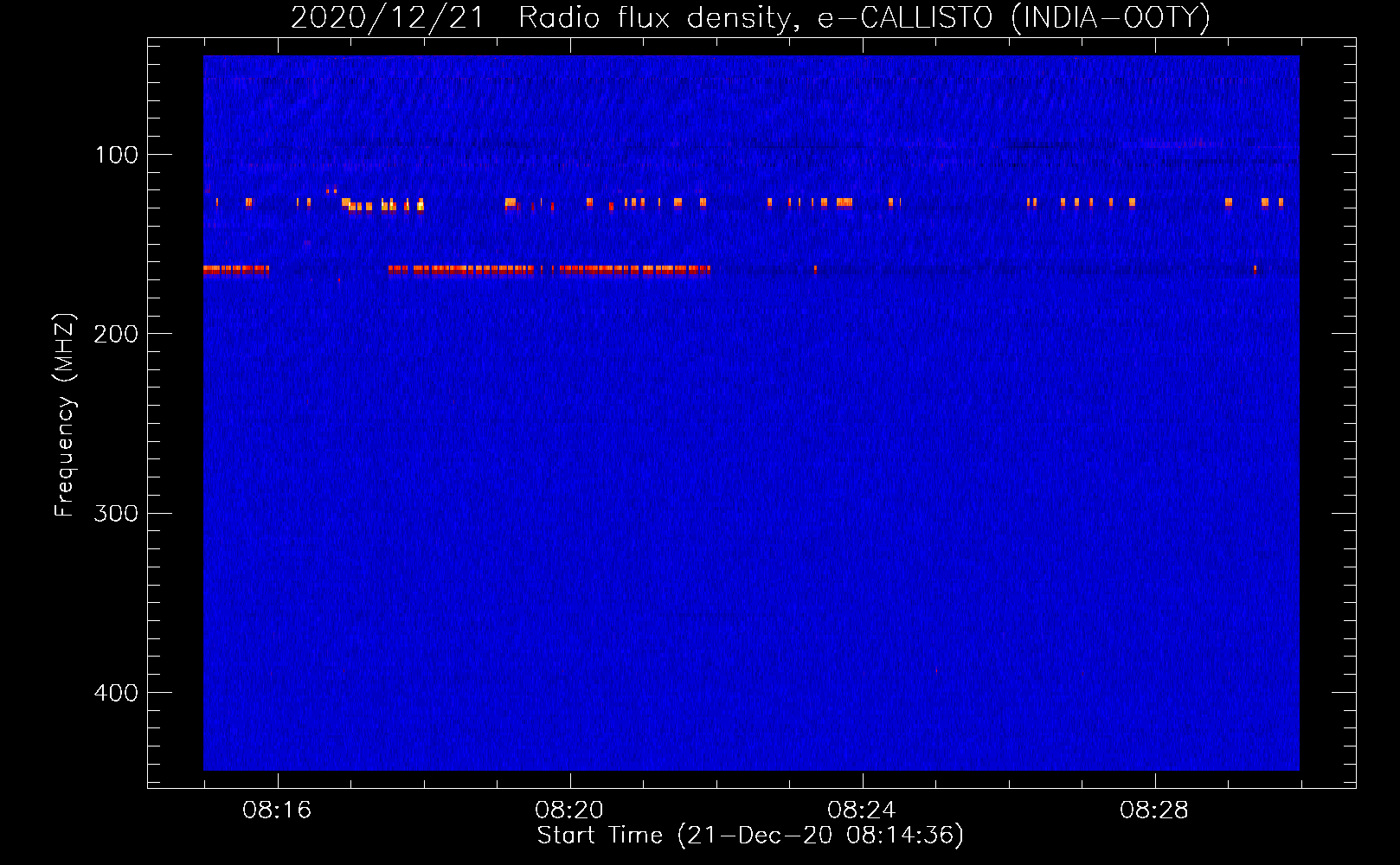Click the 'Frequency (MHZ)' axis label
The image size is (1400, 865).
click(65, 415)
